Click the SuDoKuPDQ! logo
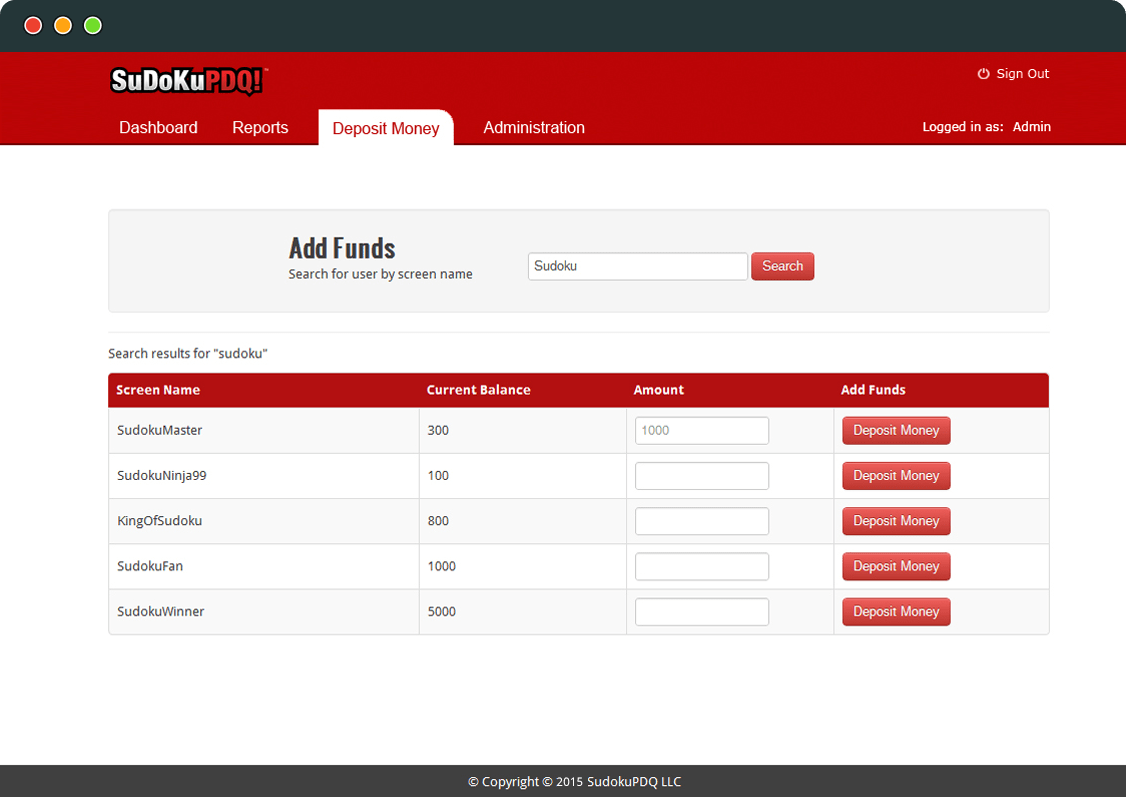 pos(189,81)
